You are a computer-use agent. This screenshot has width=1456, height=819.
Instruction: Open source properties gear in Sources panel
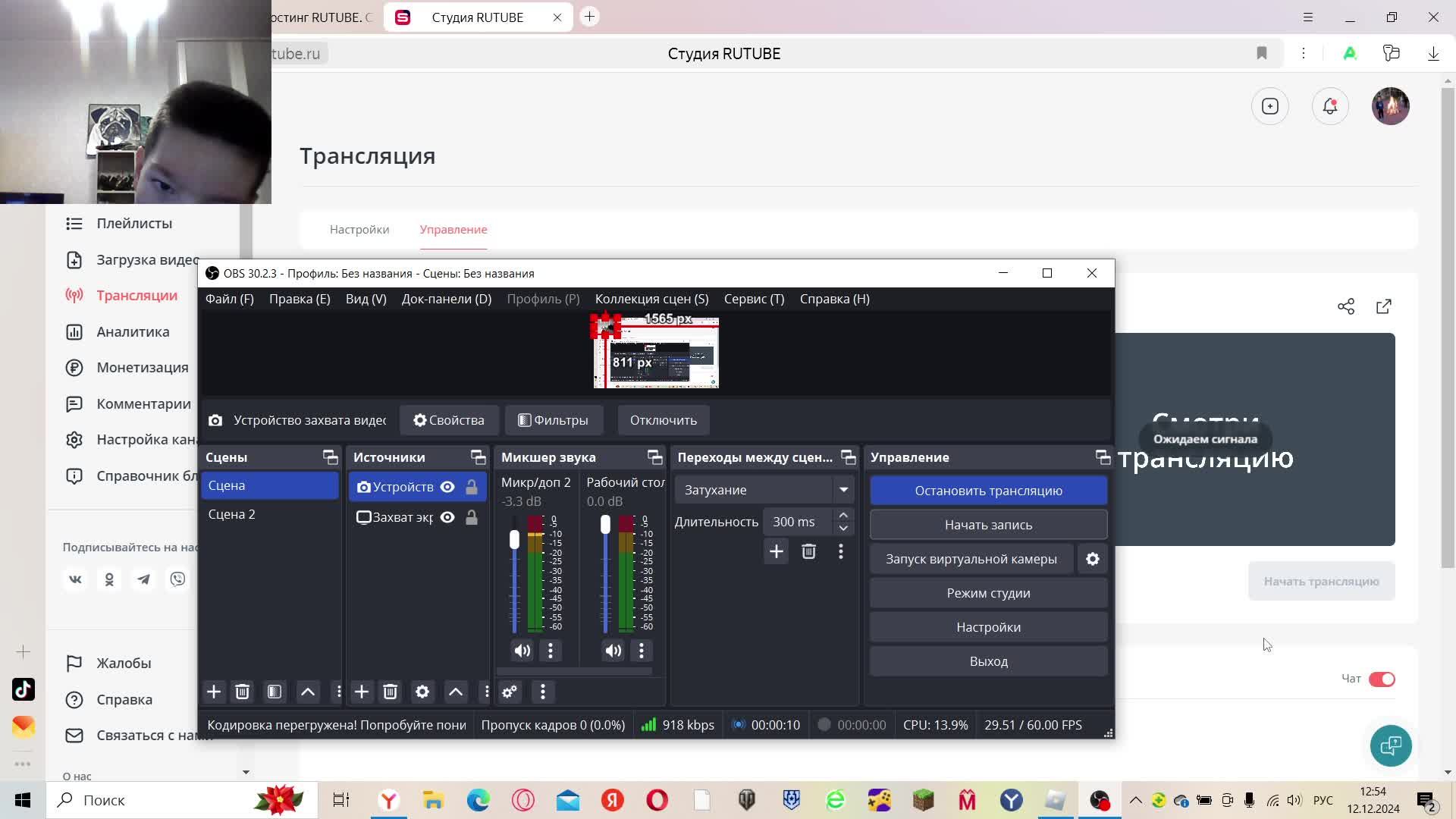click(422, 692)
